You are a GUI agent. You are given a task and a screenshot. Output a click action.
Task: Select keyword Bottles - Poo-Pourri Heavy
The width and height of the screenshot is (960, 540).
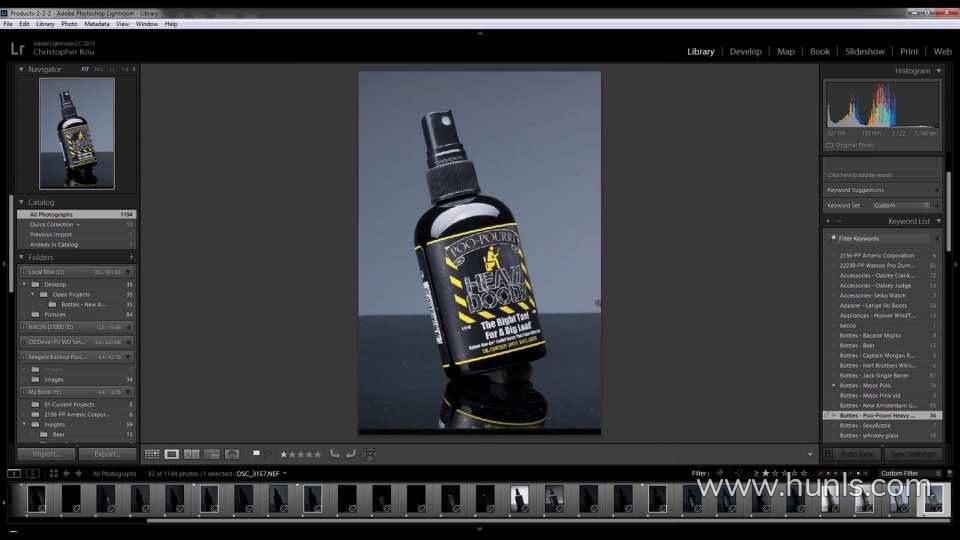tap(882, 415)
